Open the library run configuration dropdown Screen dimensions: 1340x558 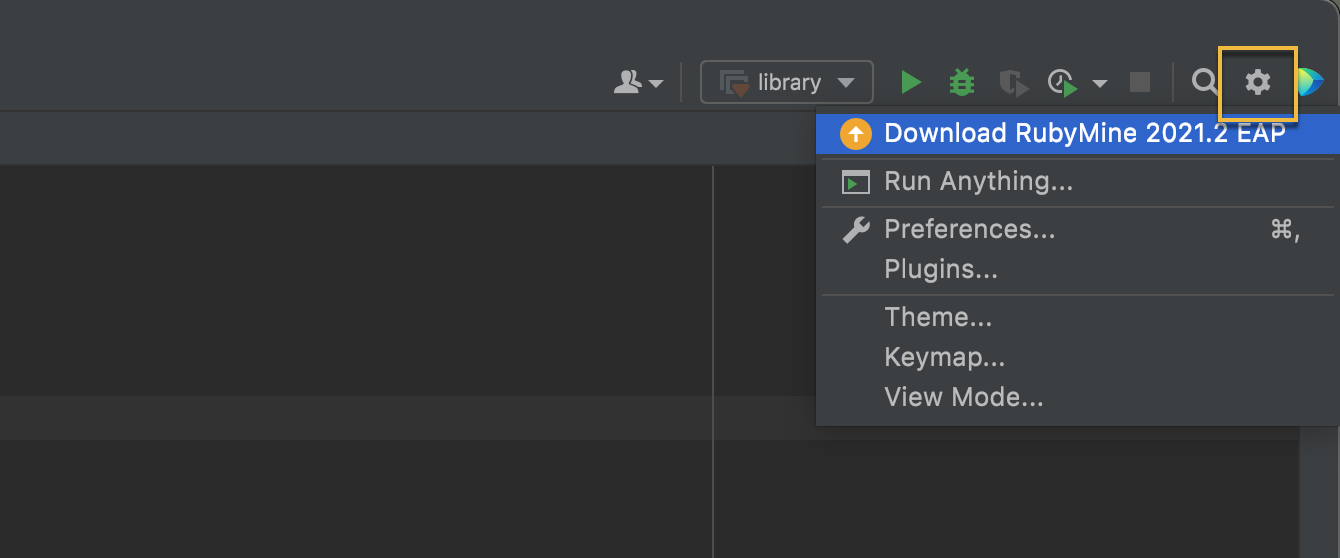click(x=787, y=82)
